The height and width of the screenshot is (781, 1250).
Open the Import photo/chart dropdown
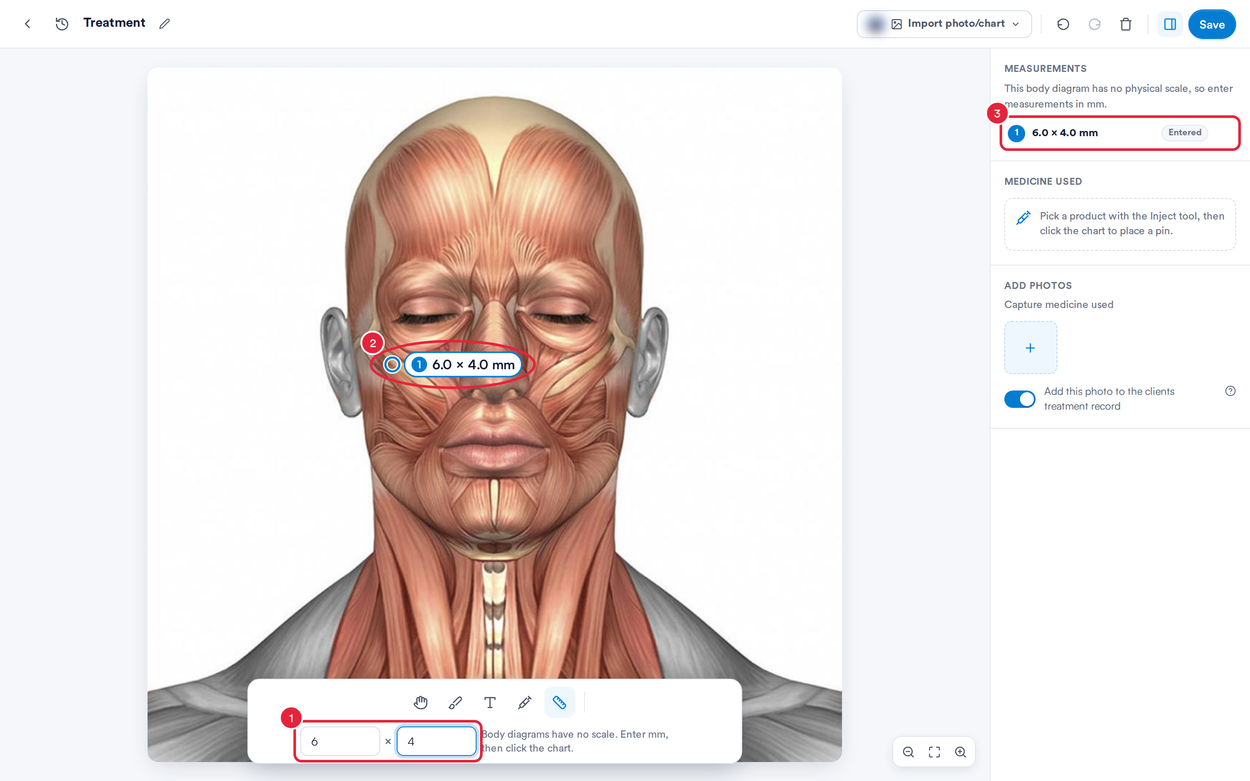point(944,24)
